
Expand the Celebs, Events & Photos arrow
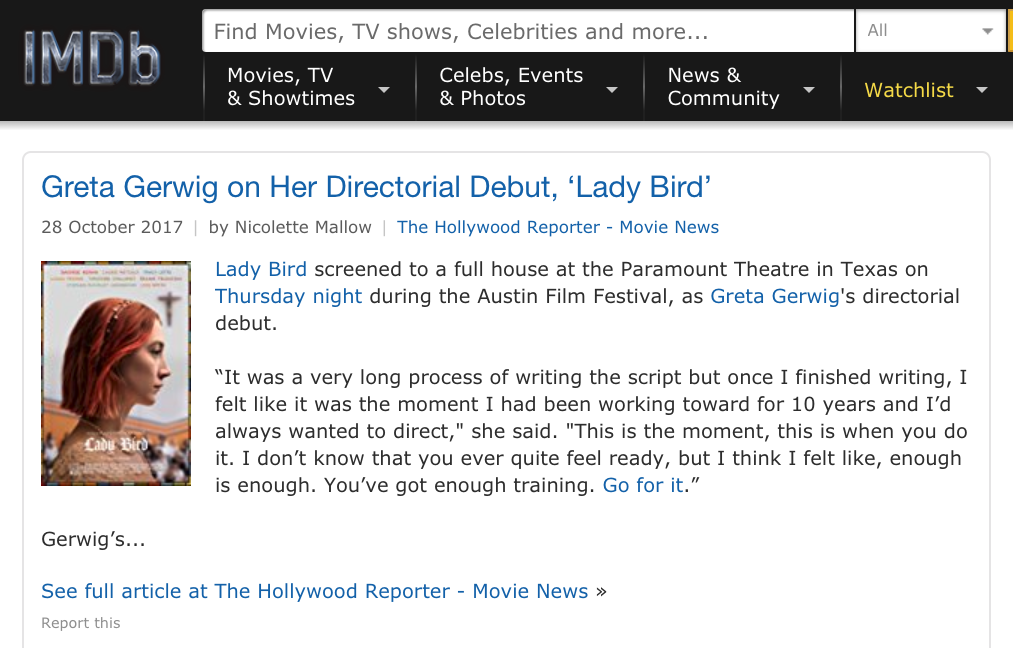click(x=612, y=90)
